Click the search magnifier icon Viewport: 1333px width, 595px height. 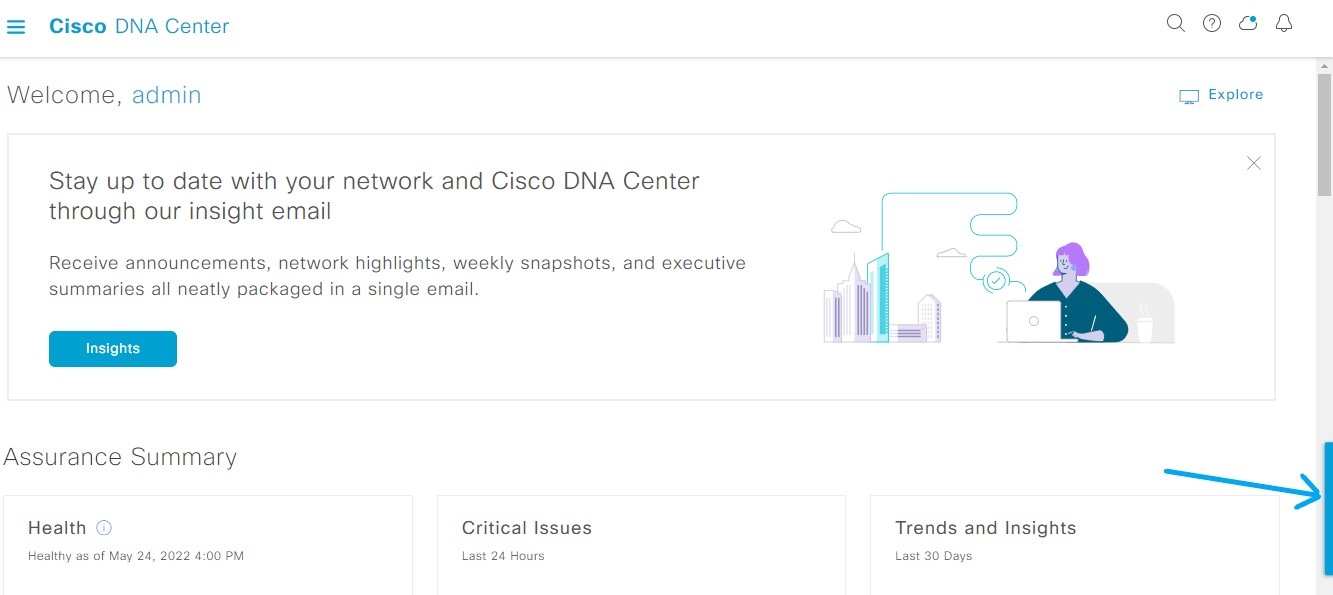1176,23
